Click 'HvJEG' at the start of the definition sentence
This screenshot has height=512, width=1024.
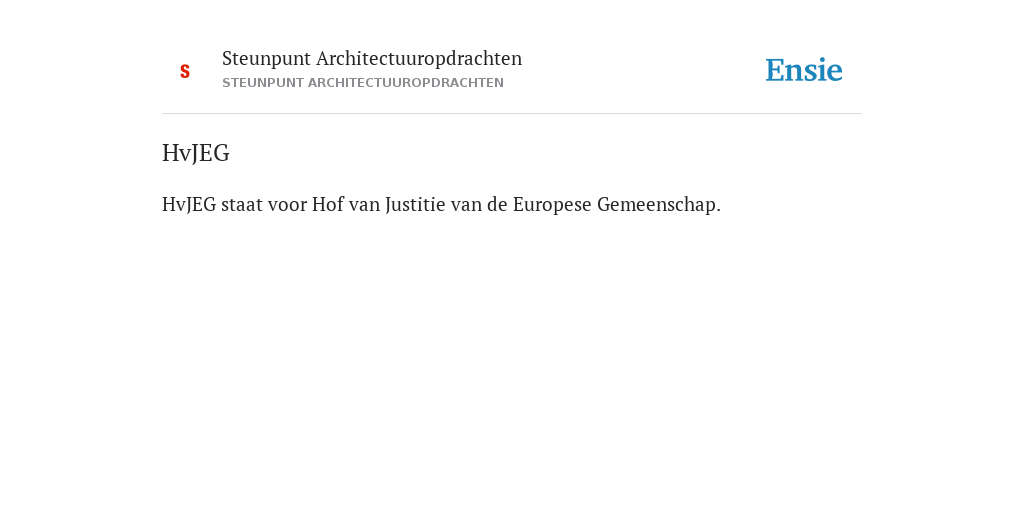pos(189,205)
